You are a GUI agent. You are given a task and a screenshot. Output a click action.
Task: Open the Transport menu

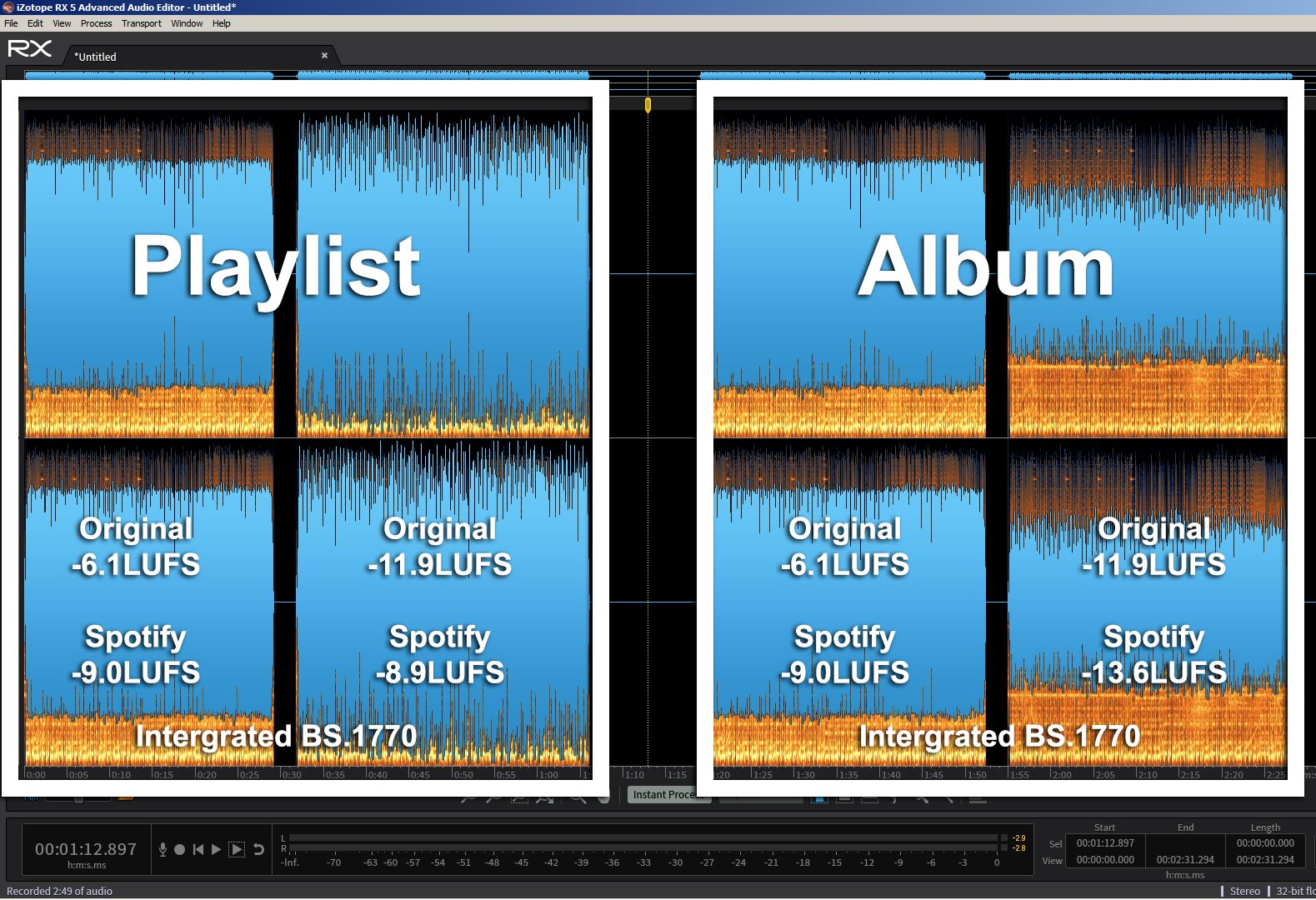pyautogui.click(x=141, y=23)
